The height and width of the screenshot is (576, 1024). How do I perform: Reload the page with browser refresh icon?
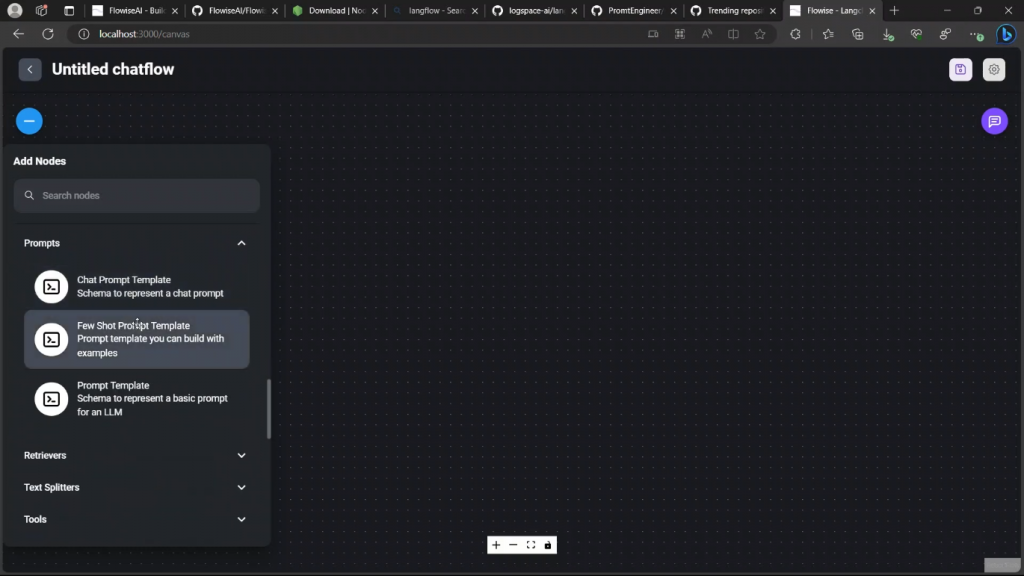(48, 34)
